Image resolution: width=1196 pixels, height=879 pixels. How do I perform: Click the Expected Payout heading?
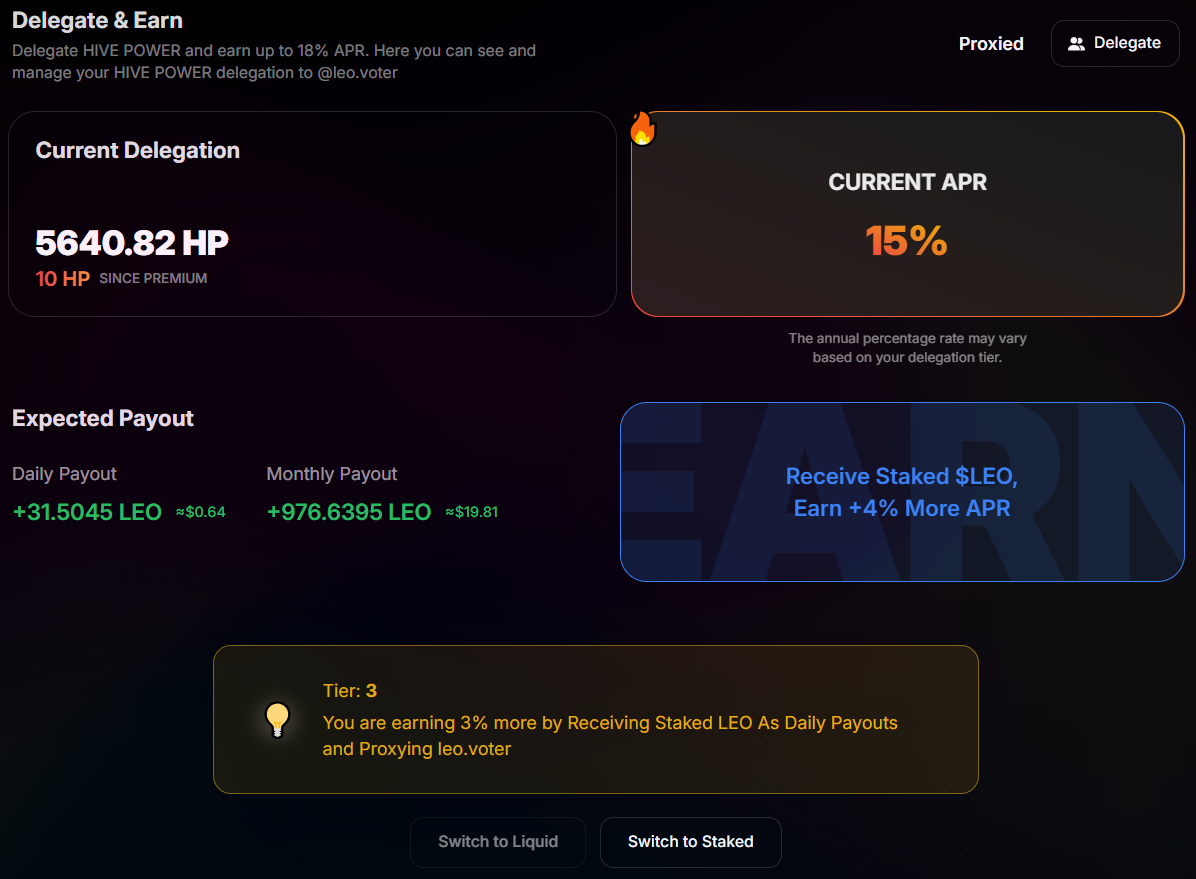click(103, 418)
